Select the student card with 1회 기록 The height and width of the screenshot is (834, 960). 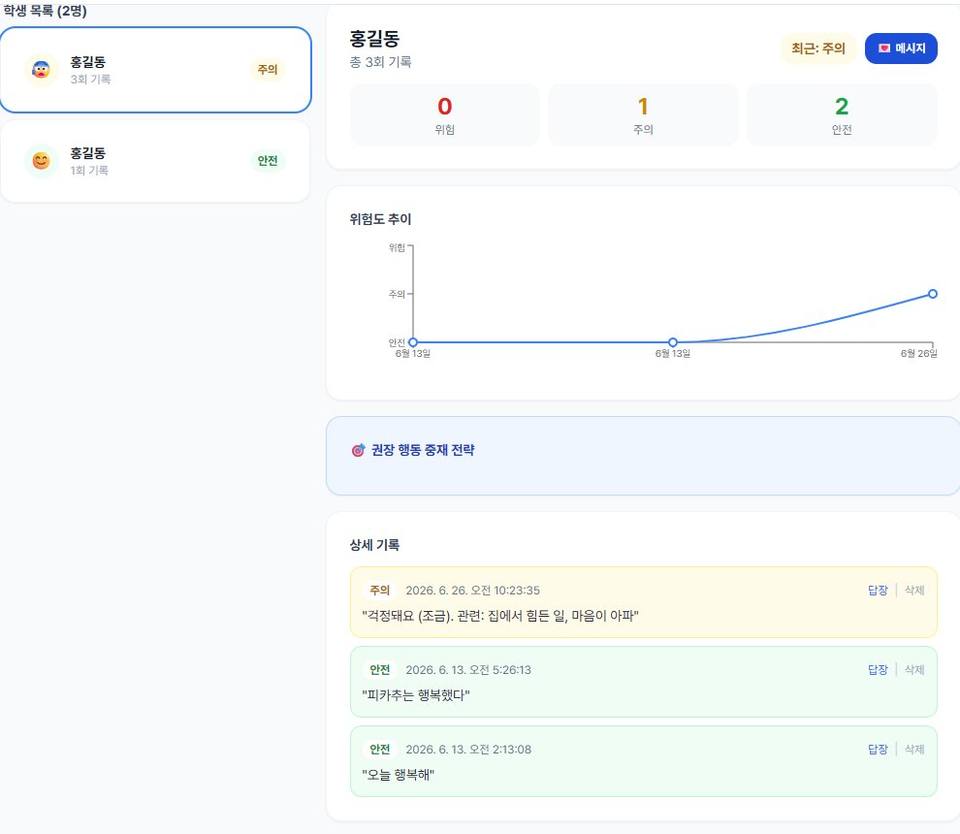[156, 161]
